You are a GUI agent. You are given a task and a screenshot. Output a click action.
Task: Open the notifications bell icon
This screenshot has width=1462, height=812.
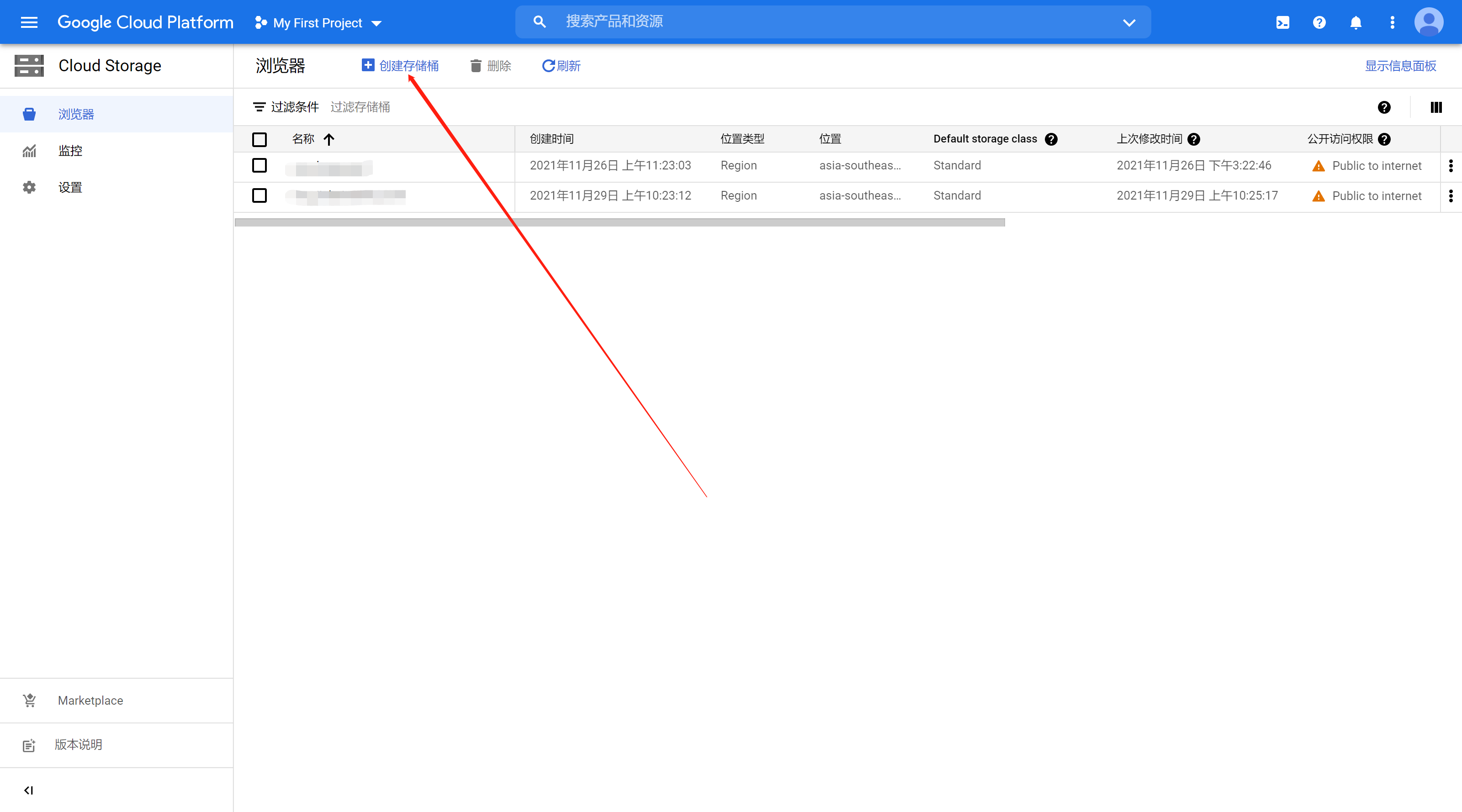tap(1355, 22)
